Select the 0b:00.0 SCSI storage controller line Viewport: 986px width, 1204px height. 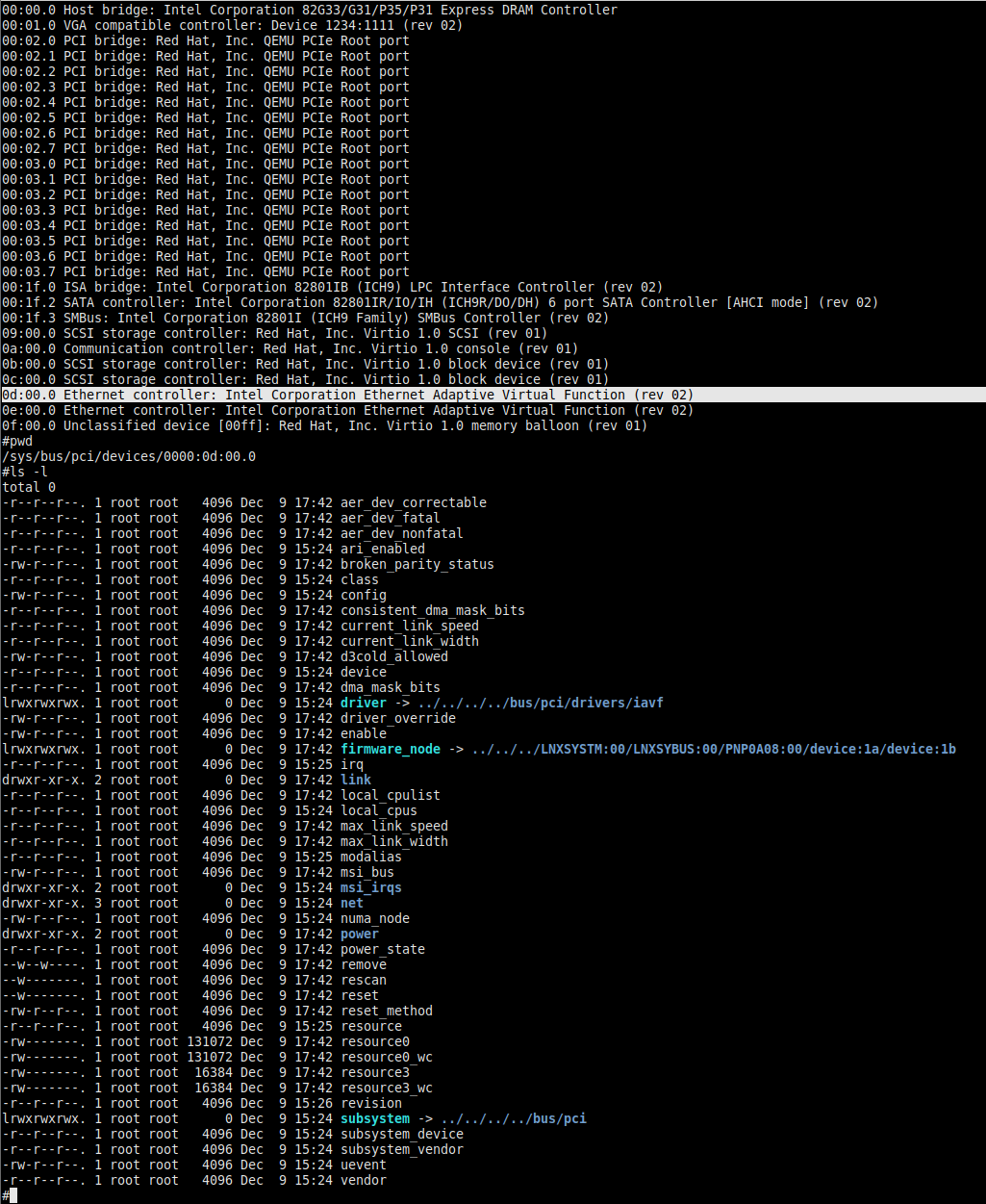(x=306, y=364)
